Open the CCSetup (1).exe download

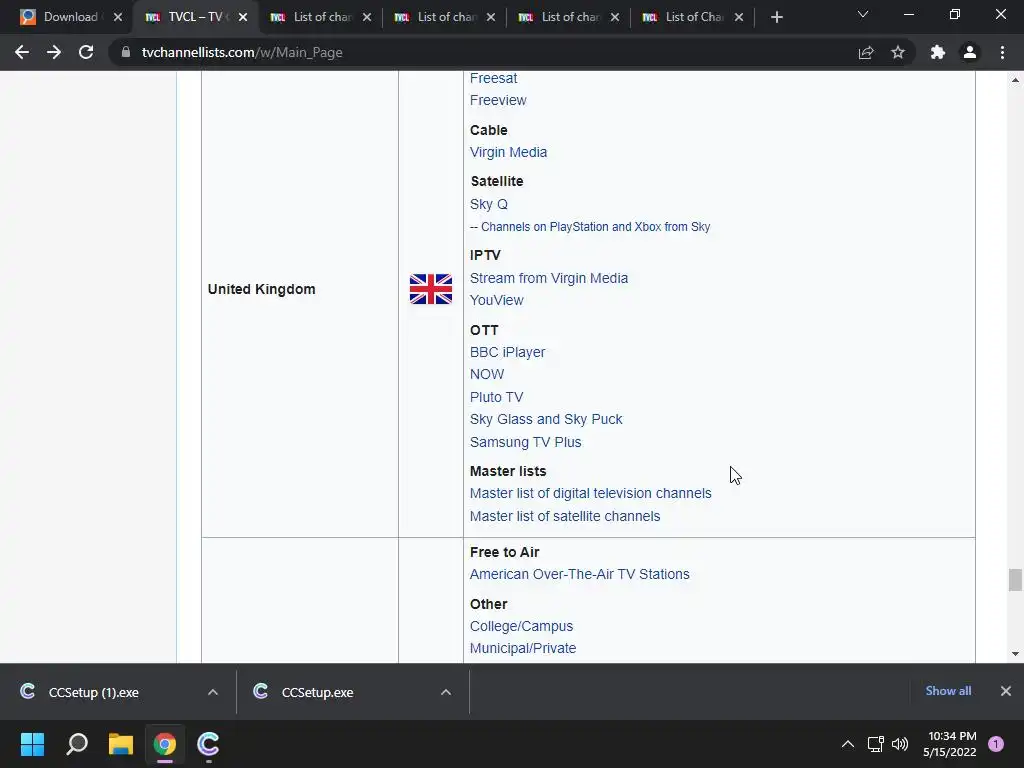click(93, 692)
